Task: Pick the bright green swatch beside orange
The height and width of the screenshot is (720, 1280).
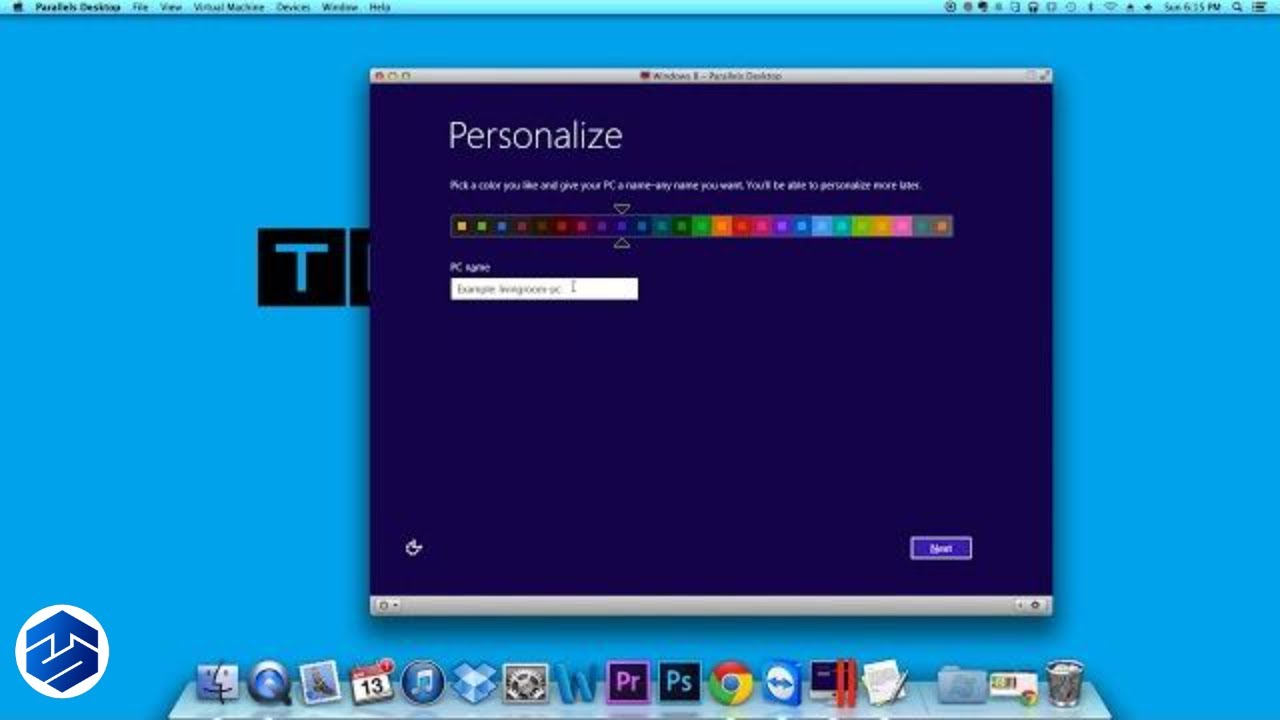Action: click(701, 227)
